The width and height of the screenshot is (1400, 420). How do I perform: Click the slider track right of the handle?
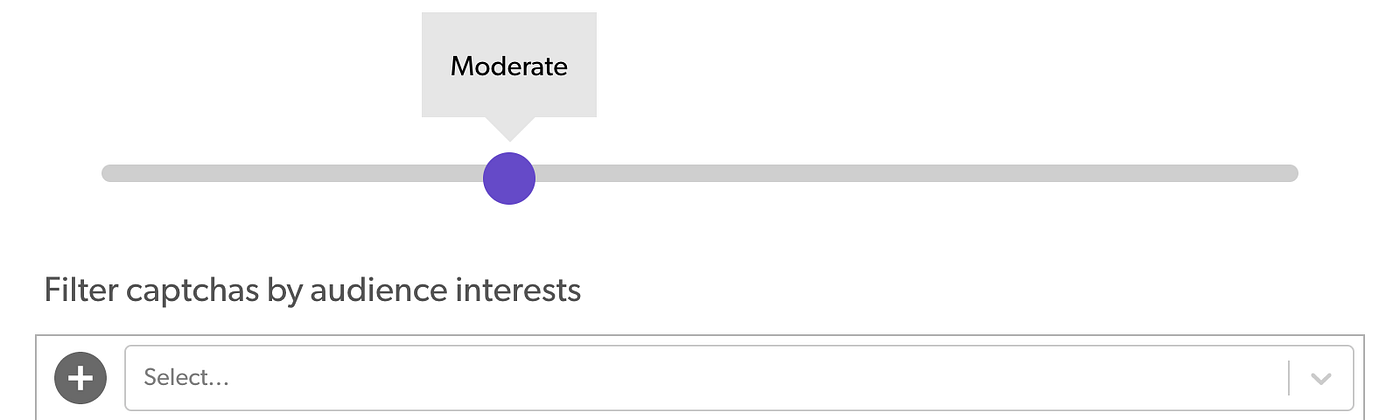(900, 173)
